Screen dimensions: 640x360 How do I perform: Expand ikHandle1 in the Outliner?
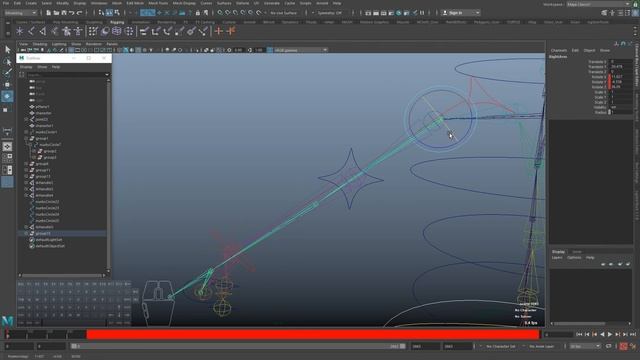pos(27,183)
